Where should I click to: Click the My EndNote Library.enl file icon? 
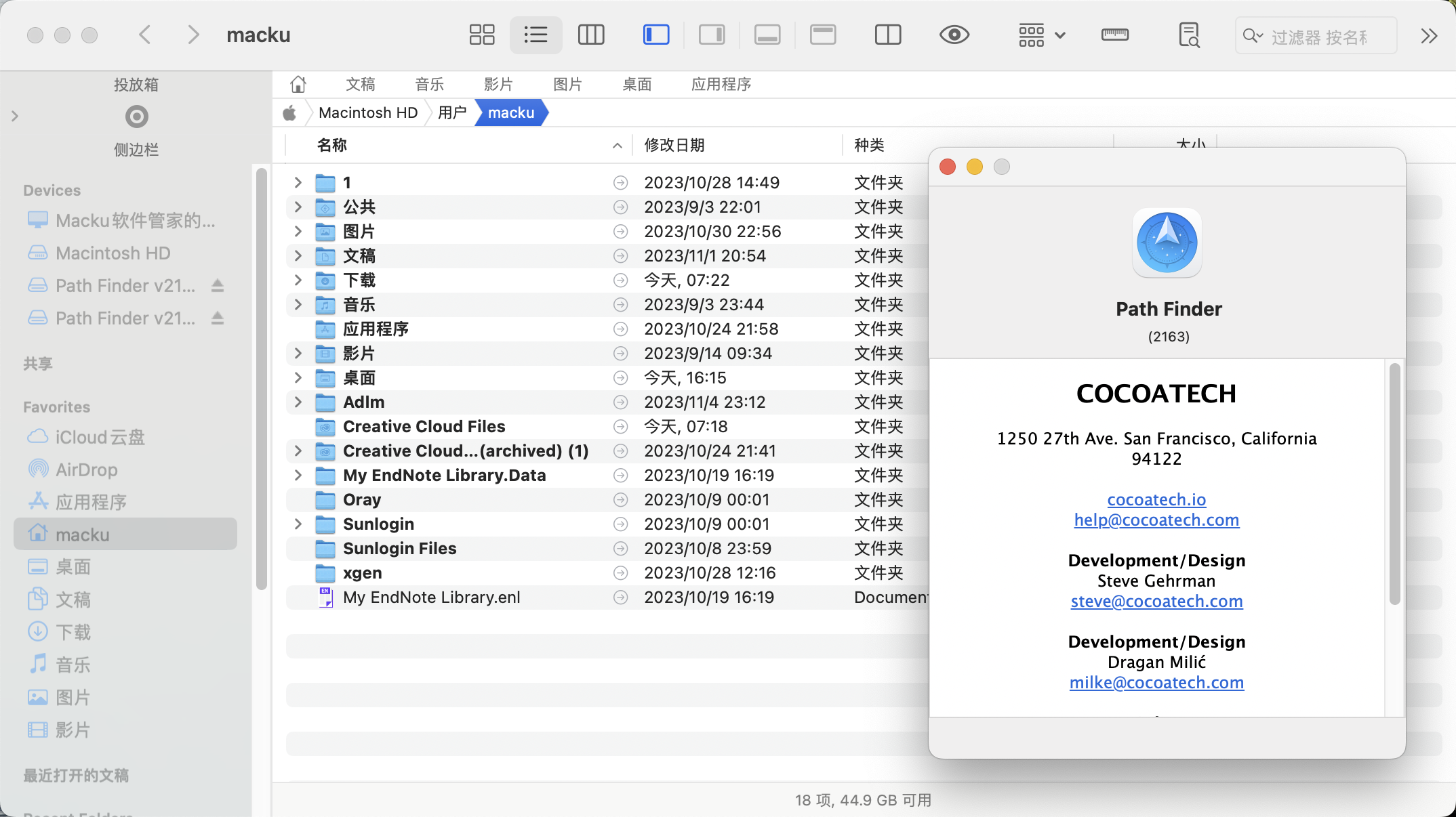326,598
